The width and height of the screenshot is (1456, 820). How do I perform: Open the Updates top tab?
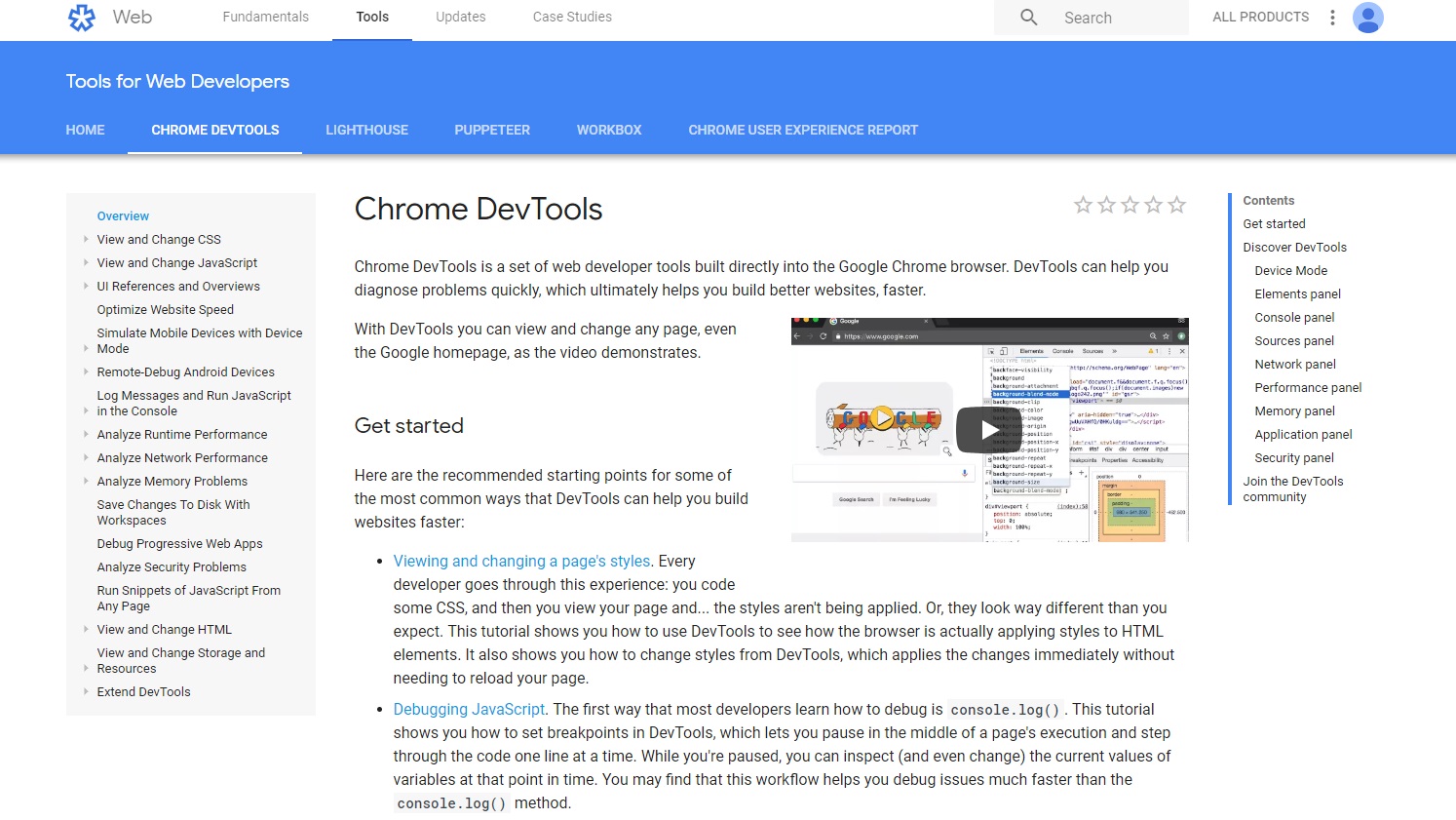coord(461,18)
